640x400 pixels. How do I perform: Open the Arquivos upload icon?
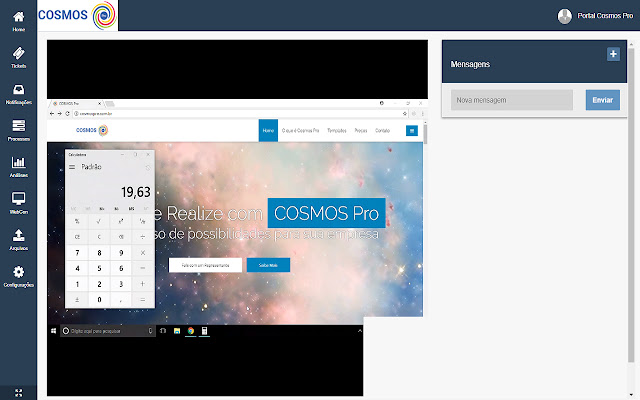18,235
